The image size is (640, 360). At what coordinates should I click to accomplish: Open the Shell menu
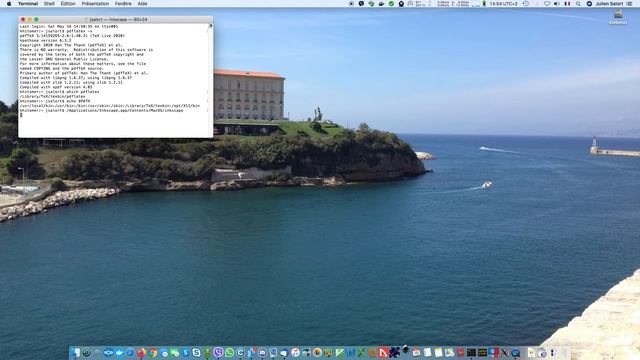(x=49, y=3)
